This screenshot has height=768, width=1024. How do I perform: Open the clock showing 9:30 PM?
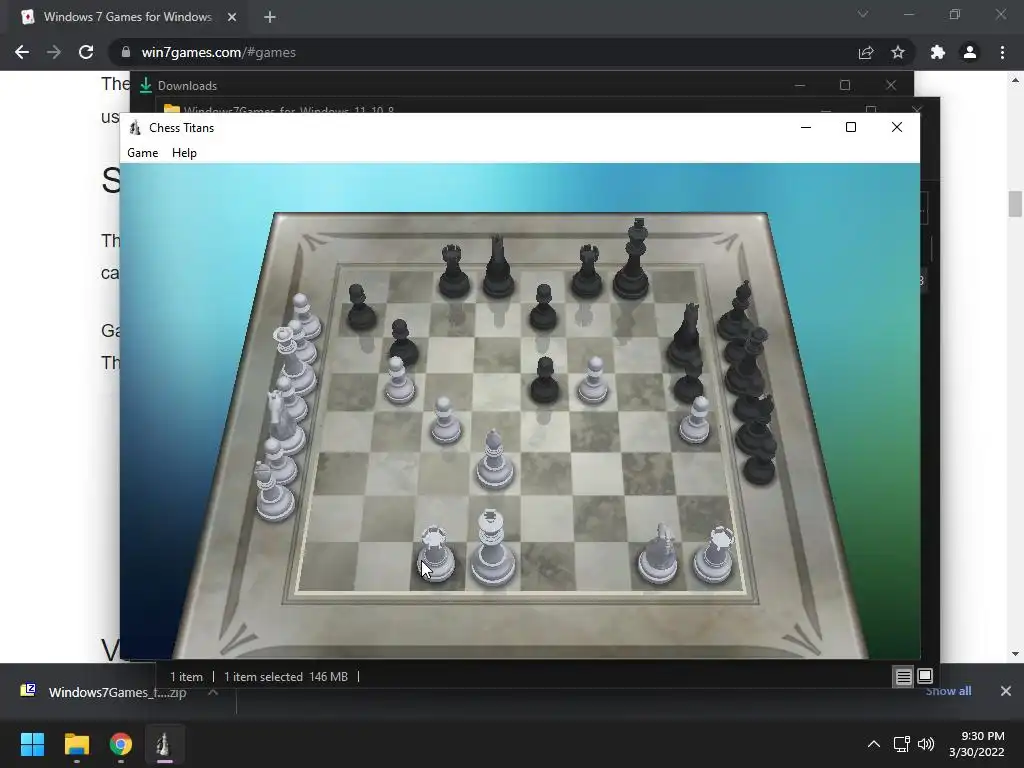pyautogui.click(x=977, y=744)
